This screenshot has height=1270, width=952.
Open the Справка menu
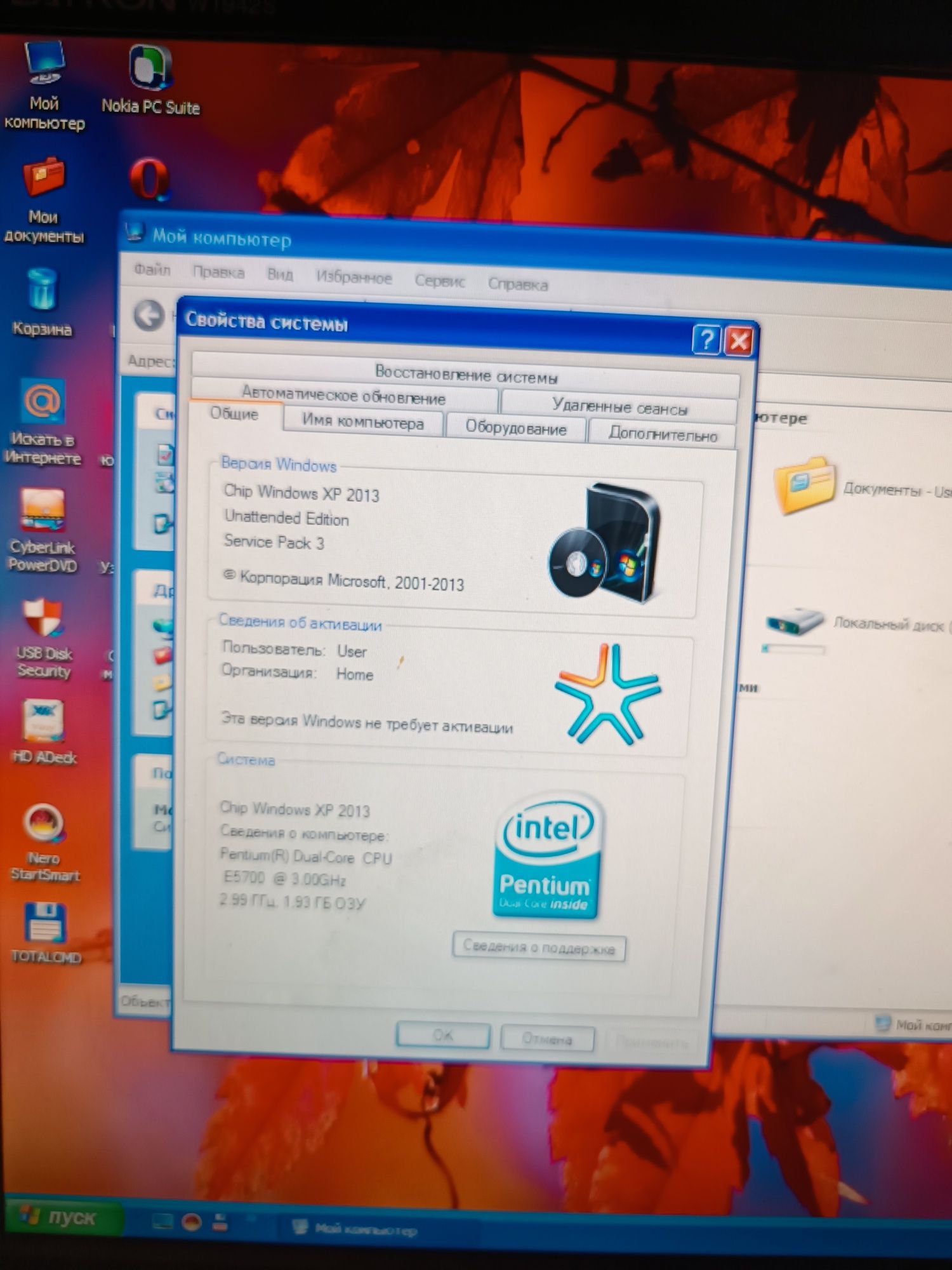tap(518, 284)
